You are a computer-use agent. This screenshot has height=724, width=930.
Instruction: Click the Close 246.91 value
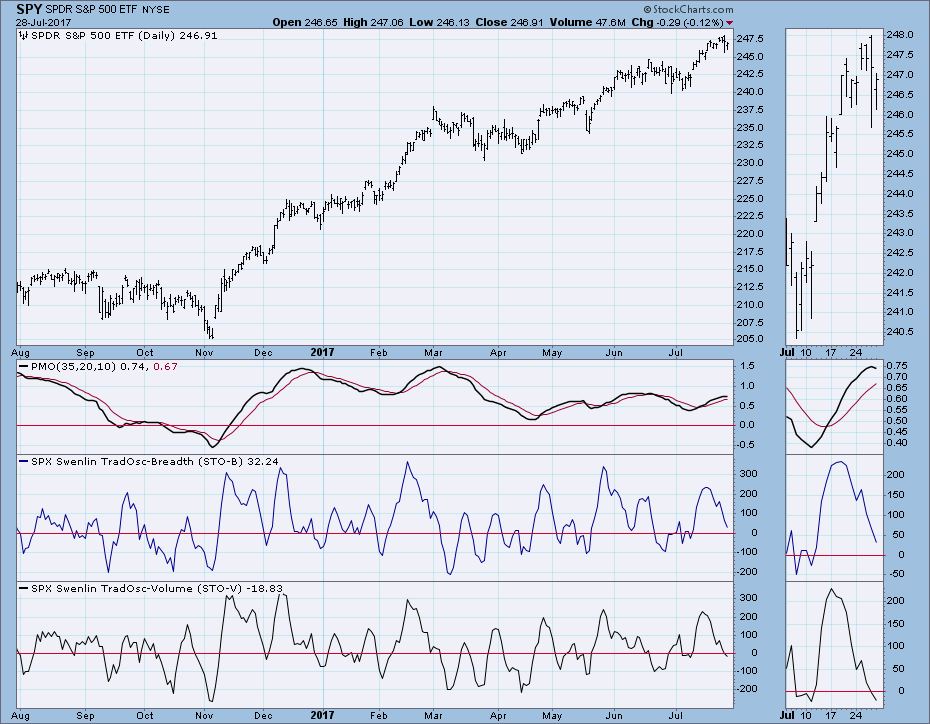(x=509, y=23)
